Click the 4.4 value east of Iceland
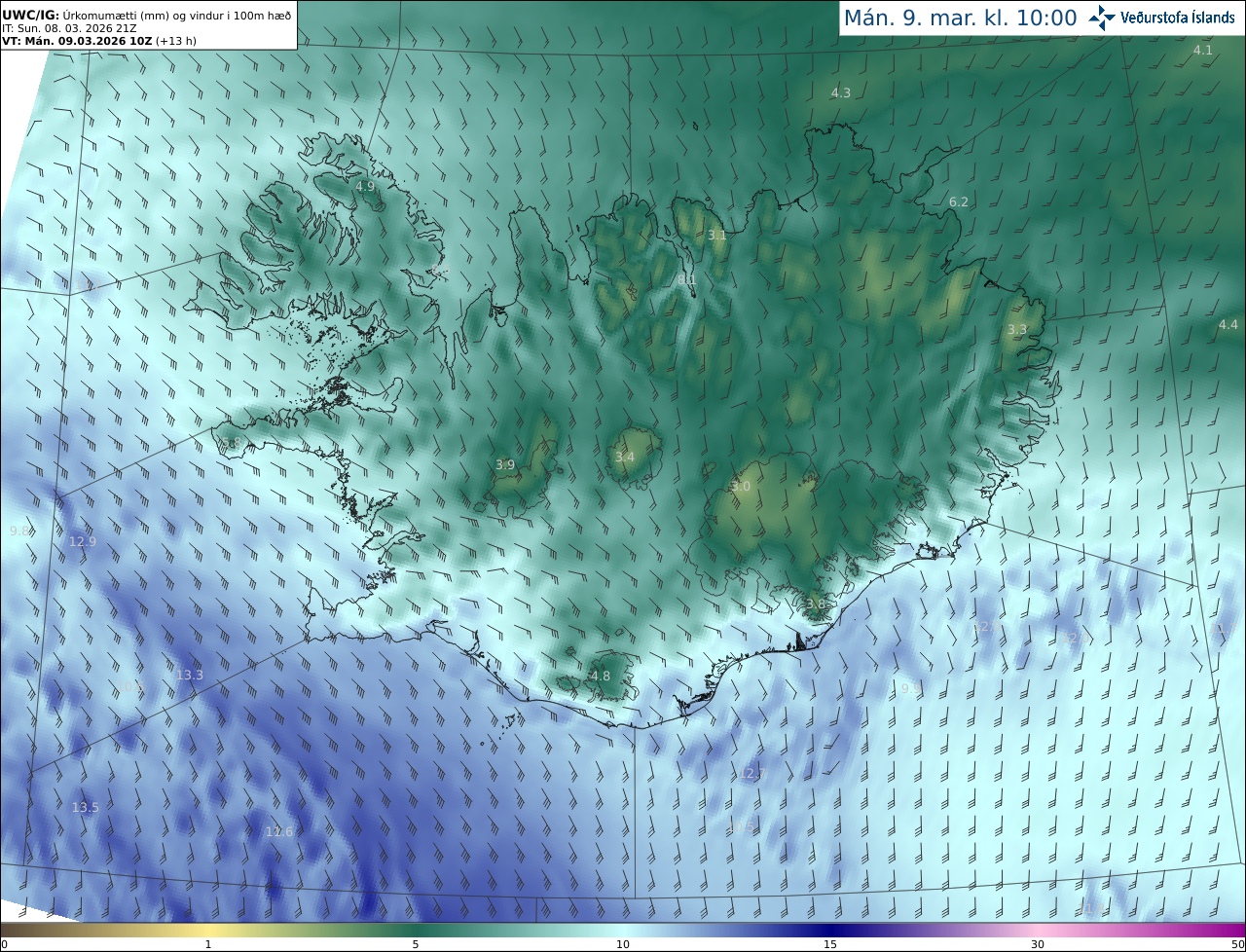The image size is (1246, 952). point(1228,324)
